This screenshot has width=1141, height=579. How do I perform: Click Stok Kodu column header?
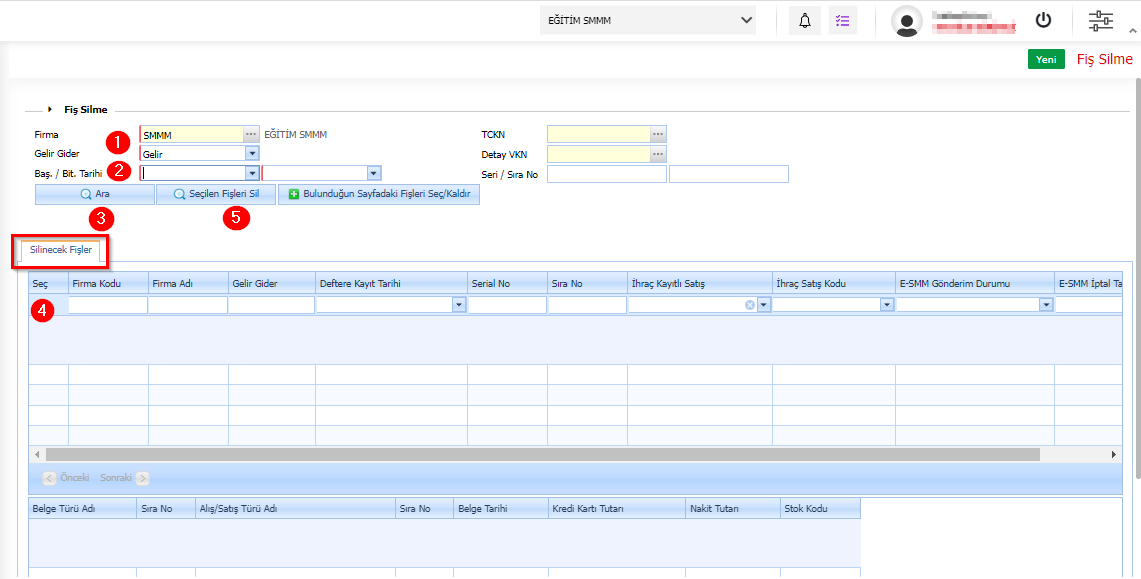click(x=820, y=508)
